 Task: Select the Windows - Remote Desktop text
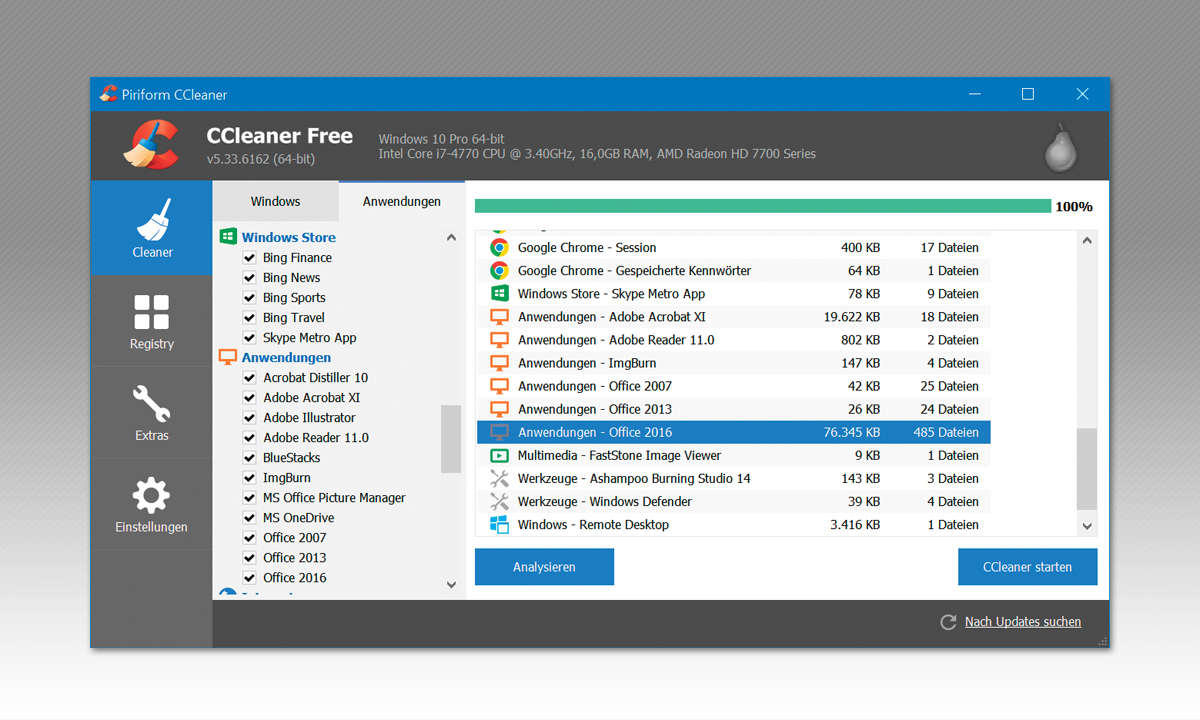(593, 524)
